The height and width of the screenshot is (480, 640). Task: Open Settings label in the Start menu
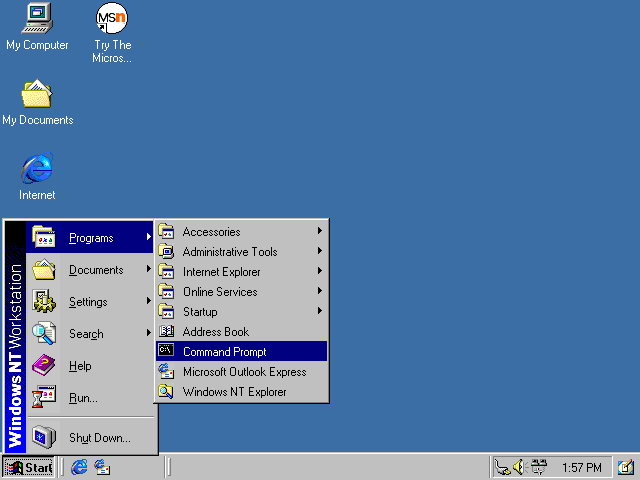[x=88, y=302]
